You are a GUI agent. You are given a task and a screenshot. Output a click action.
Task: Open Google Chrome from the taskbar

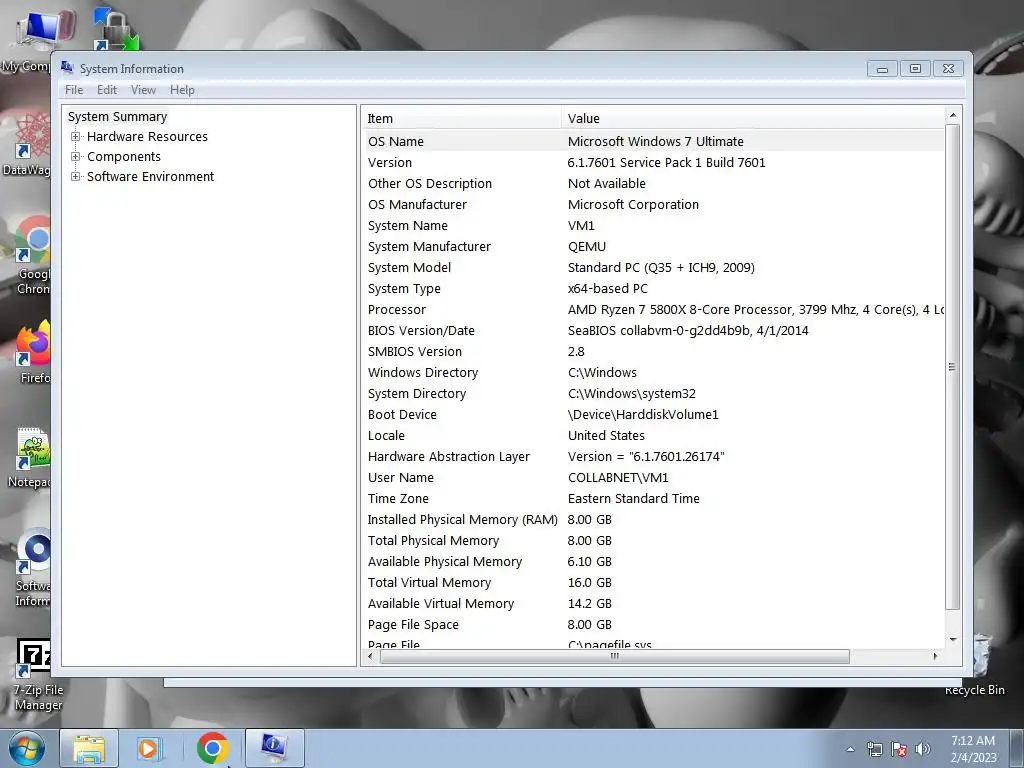[x=212, y=748]
